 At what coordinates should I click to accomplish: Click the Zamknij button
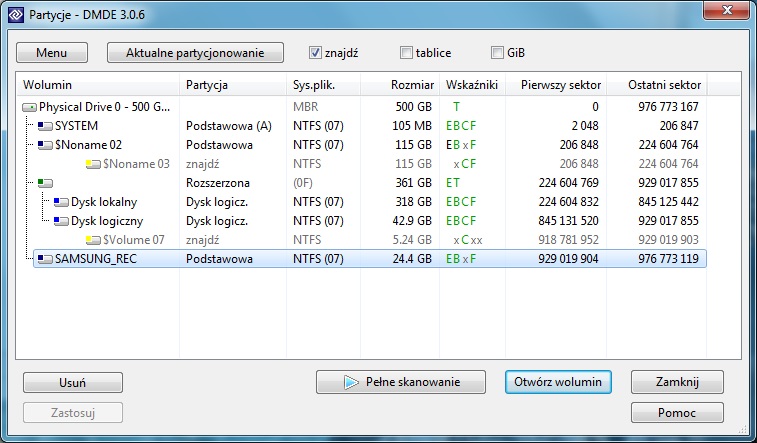(677, 382)
